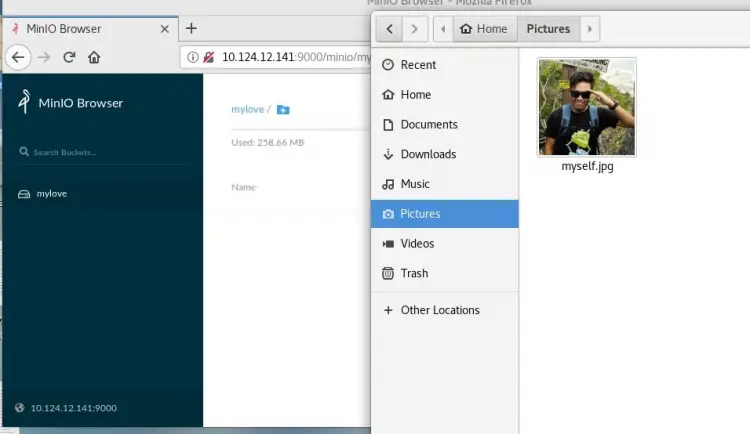
Task: Click the insecure connection lock icon
Action: tap(209, 57)
